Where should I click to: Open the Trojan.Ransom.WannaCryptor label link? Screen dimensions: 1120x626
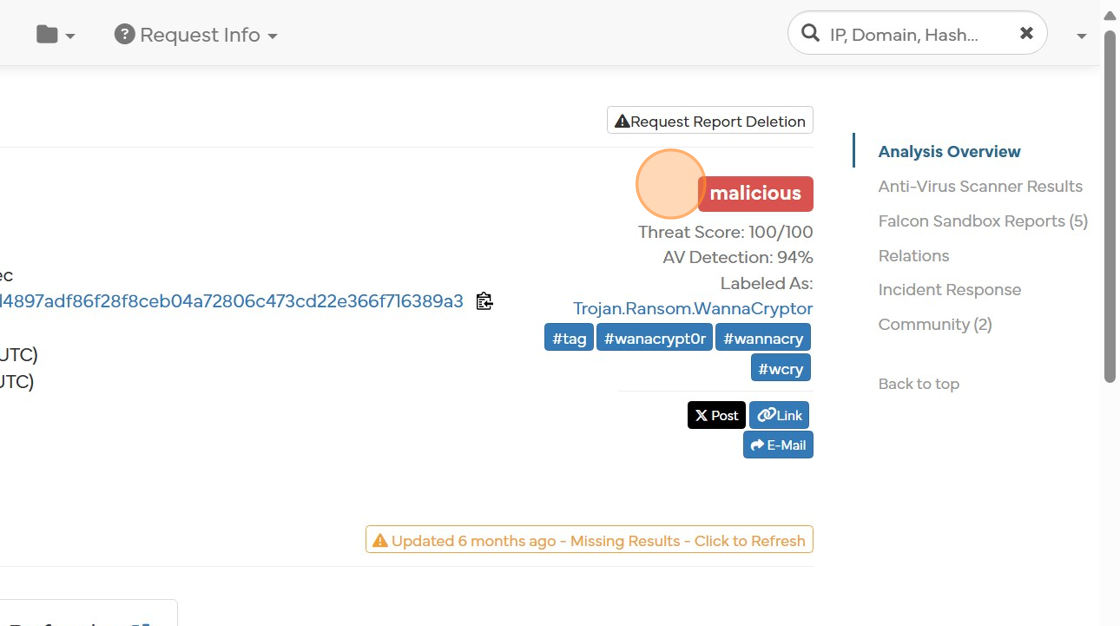692,309
